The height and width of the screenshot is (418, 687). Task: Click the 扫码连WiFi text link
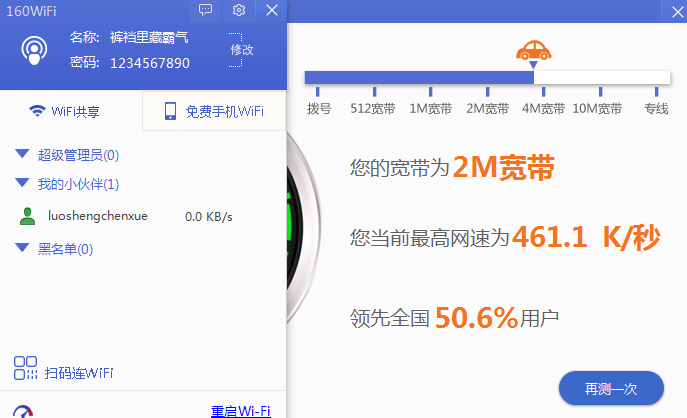pos(79,373)
